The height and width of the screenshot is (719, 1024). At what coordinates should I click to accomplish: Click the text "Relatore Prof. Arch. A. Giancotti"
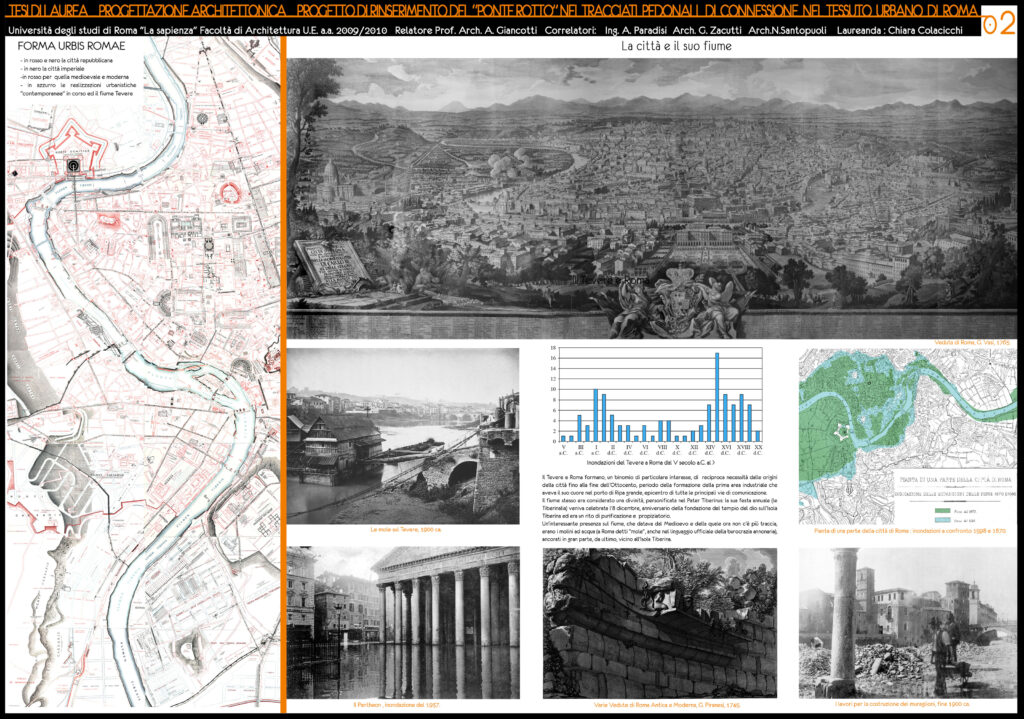pyautogui.click(x=466, y=30)
